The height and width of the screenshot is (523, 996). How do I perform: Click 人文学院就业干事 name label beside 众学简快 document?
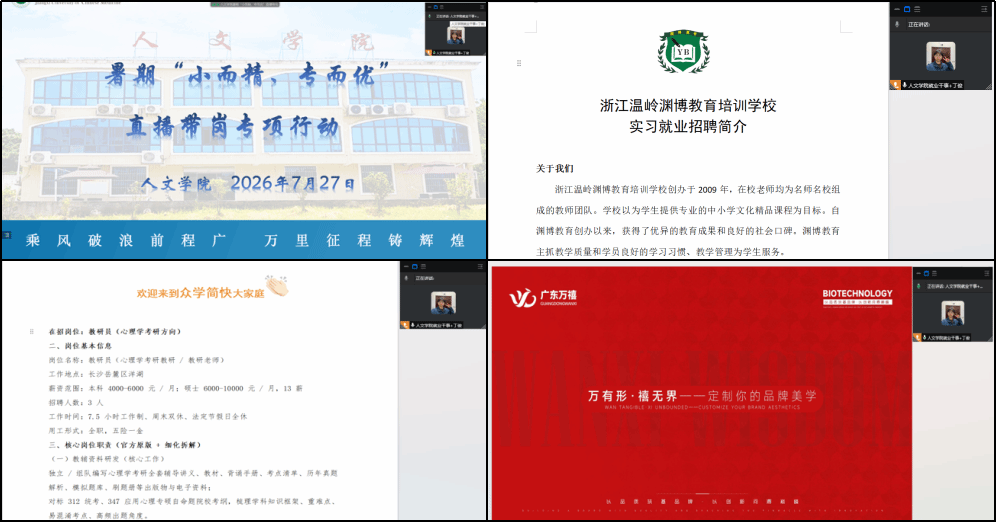(439, 325)
